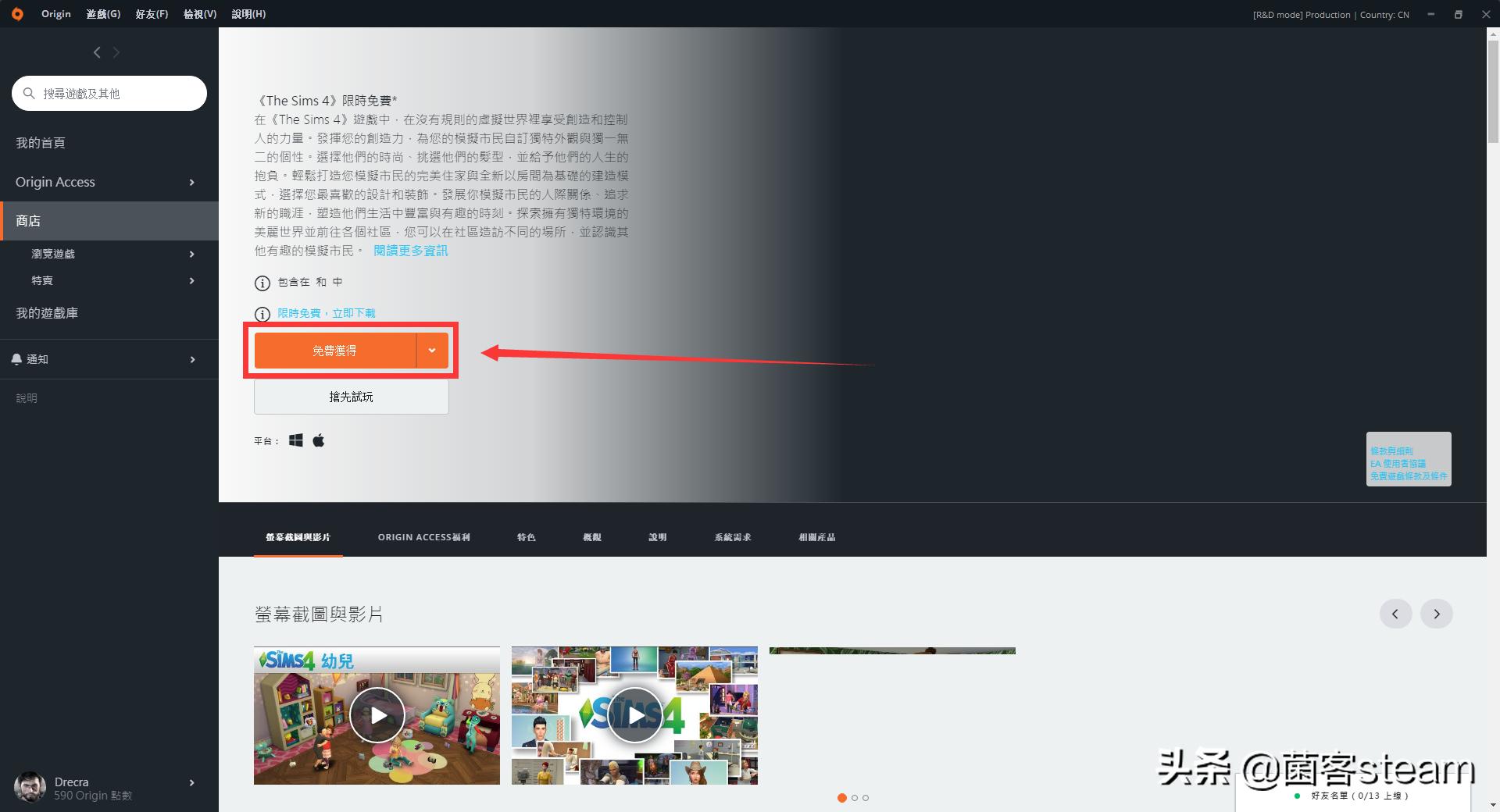The image size is (1500, 812).
Task: Expand the 免費獲得 dropdown arrow
Action: coord(432,351)
